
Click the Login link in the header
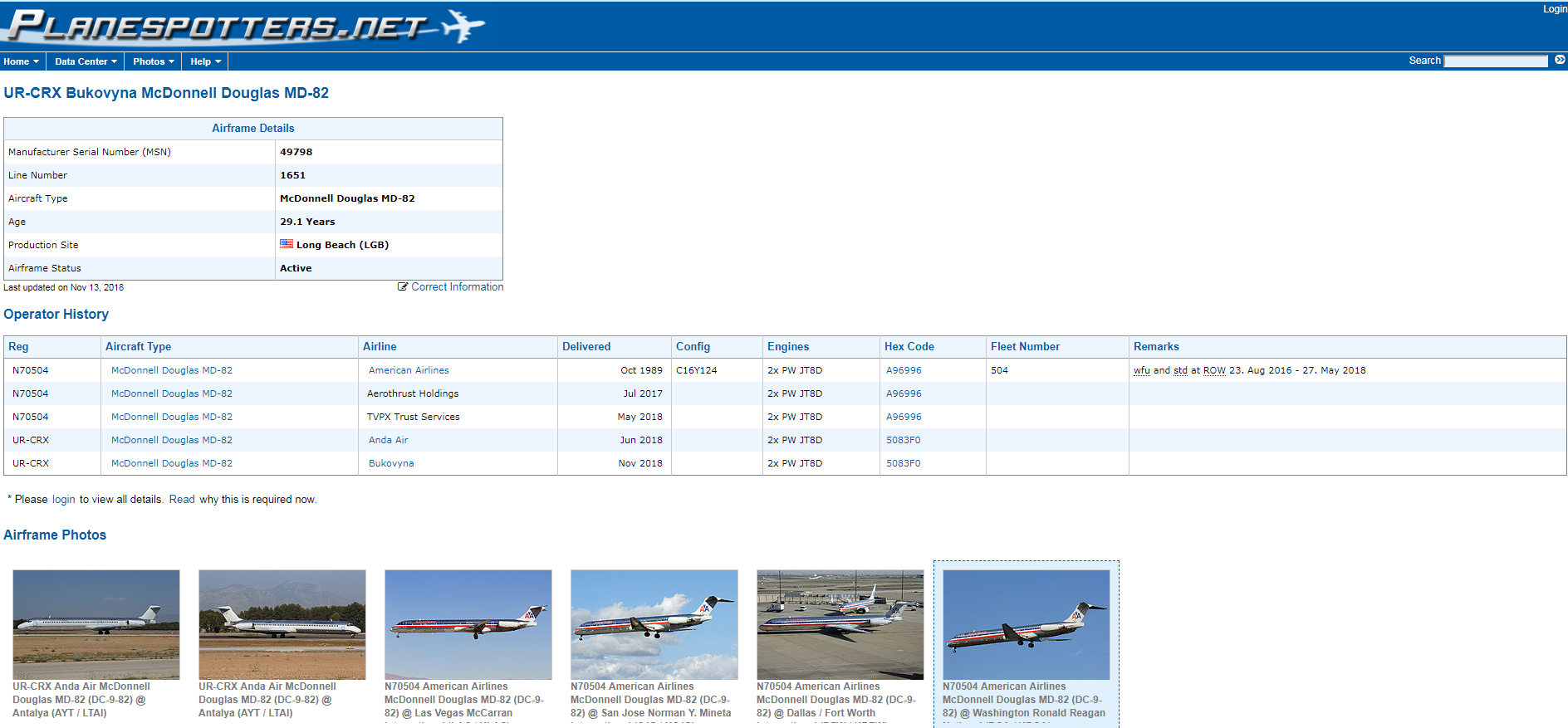1554,9
